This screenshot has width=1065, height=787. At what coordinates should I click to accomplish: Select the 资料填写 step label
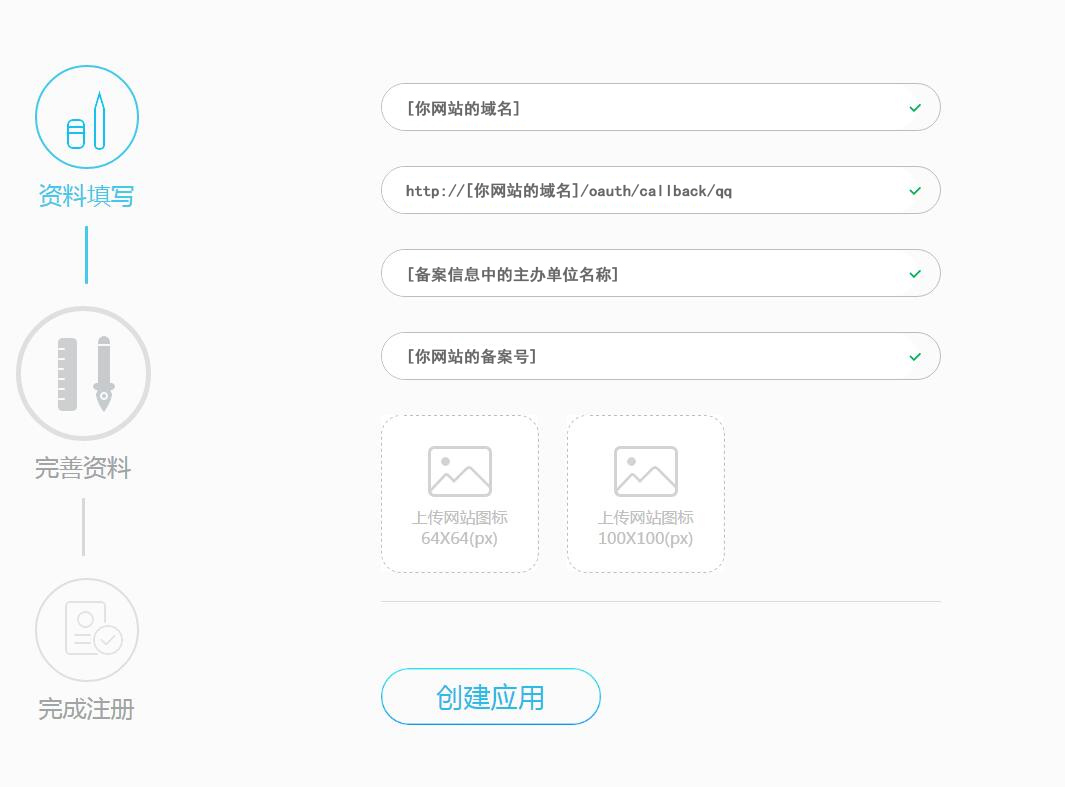86,196
